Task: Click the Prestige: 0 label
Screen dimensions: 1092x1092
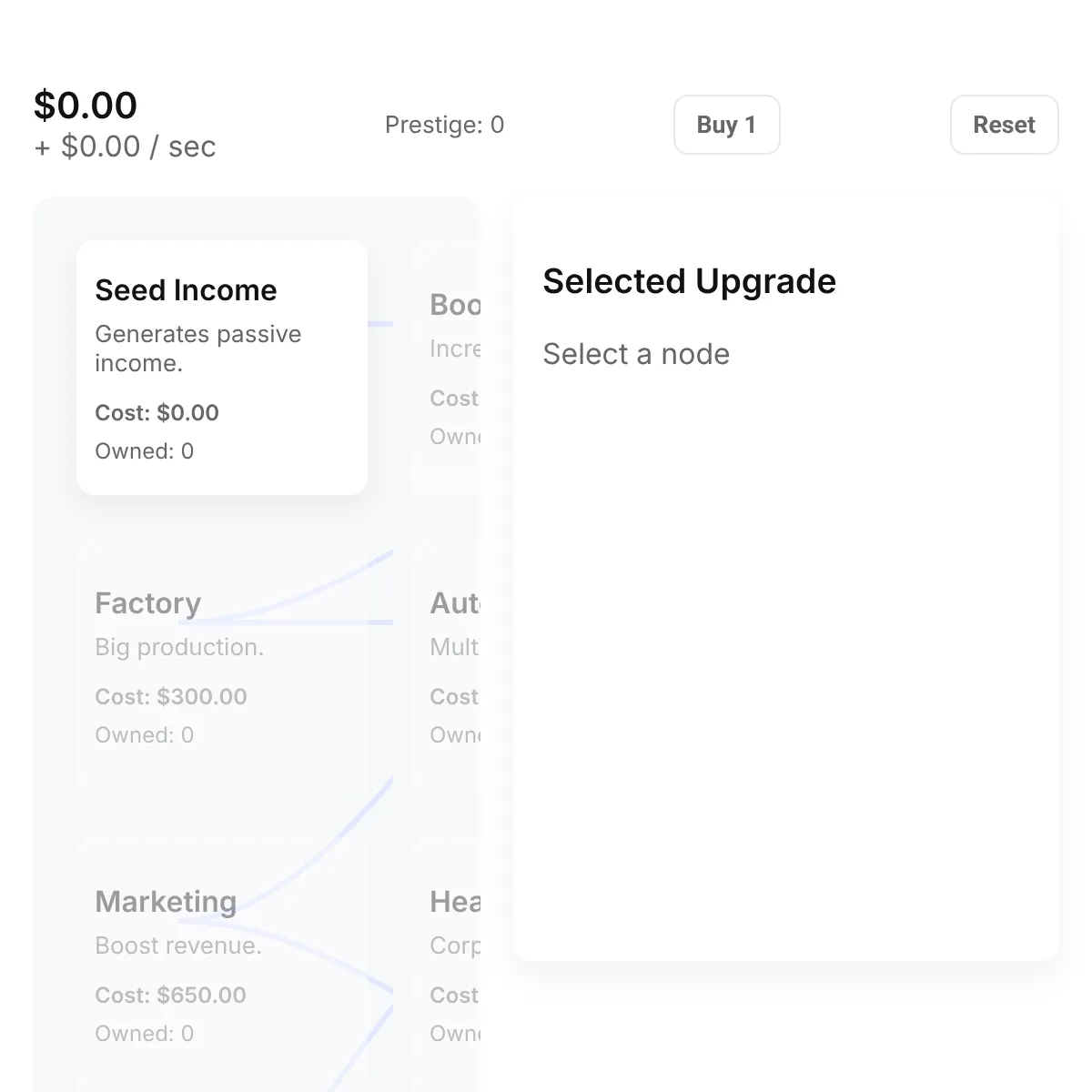Action: [444, 125]
